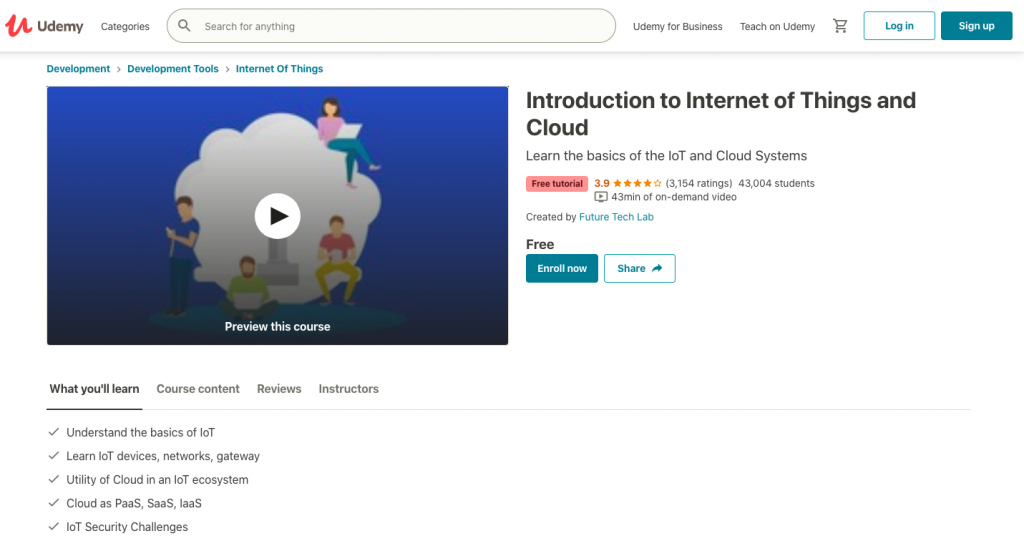Go to Development Tools breadcrumb
Image resolution: width=1024 pixels, height=536 pixels.
pos(172,69)
